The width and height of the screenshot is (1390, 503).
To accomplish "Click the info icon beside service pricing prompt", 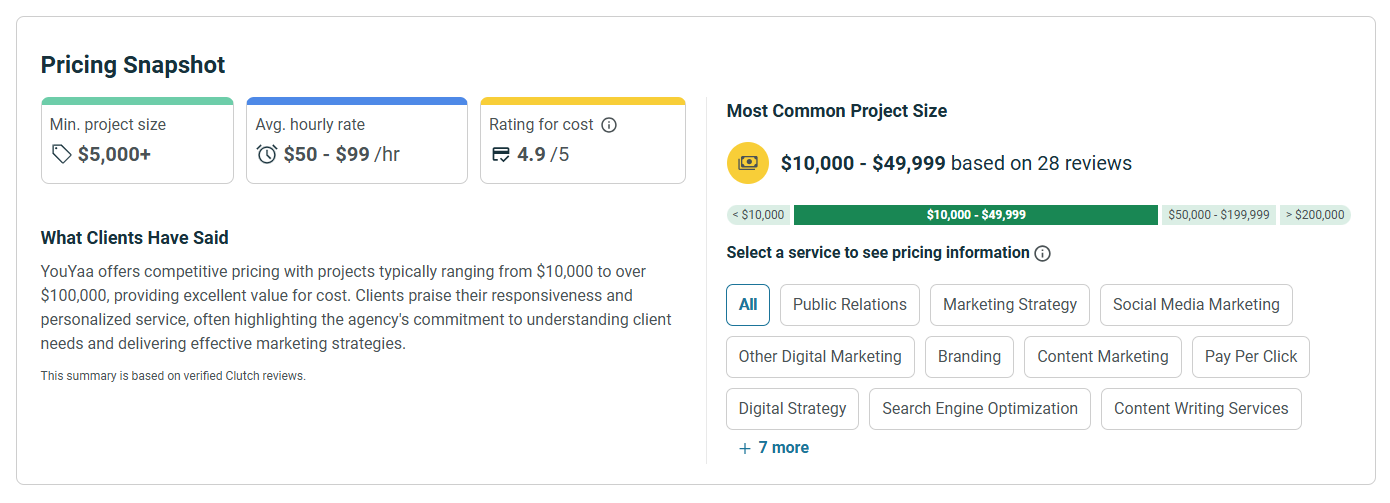I will tap(1042, 253).
